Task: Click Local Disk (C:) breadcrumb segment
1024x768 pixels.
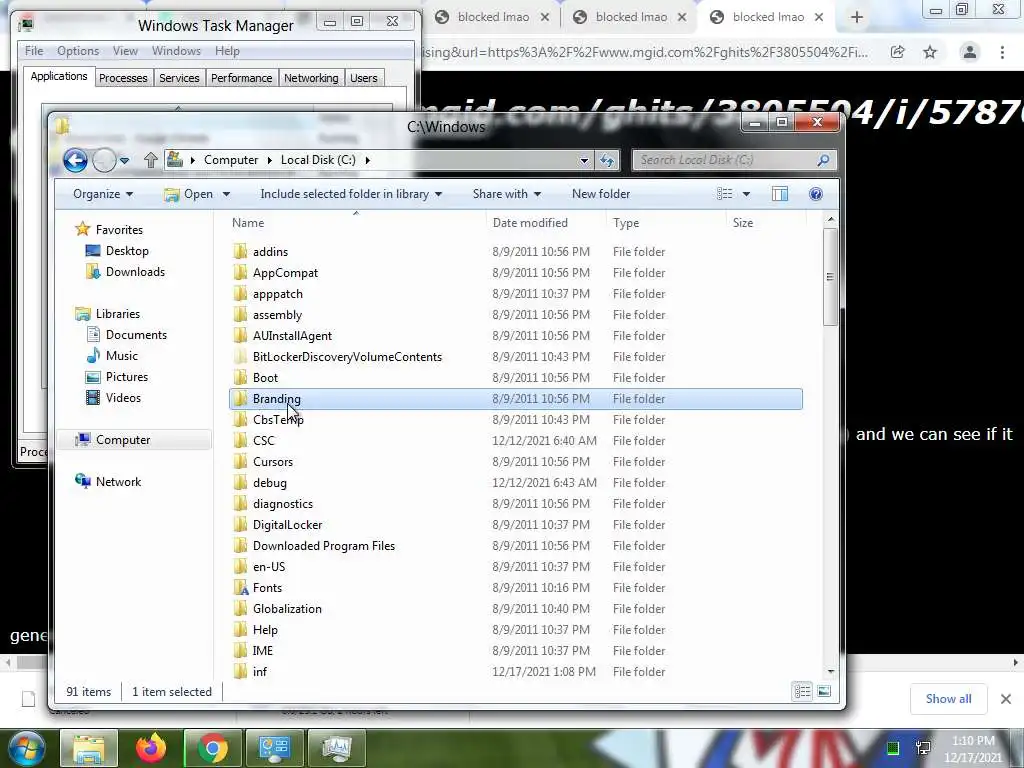Action: (x=318, y=160)
